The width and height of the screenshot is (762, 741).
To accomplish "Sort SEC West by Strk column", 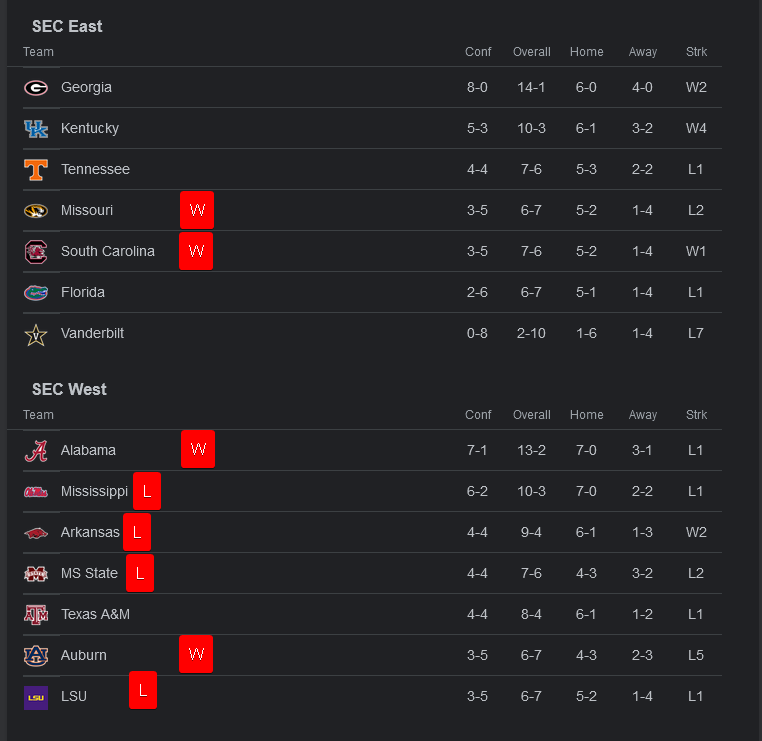I will 696,415.
